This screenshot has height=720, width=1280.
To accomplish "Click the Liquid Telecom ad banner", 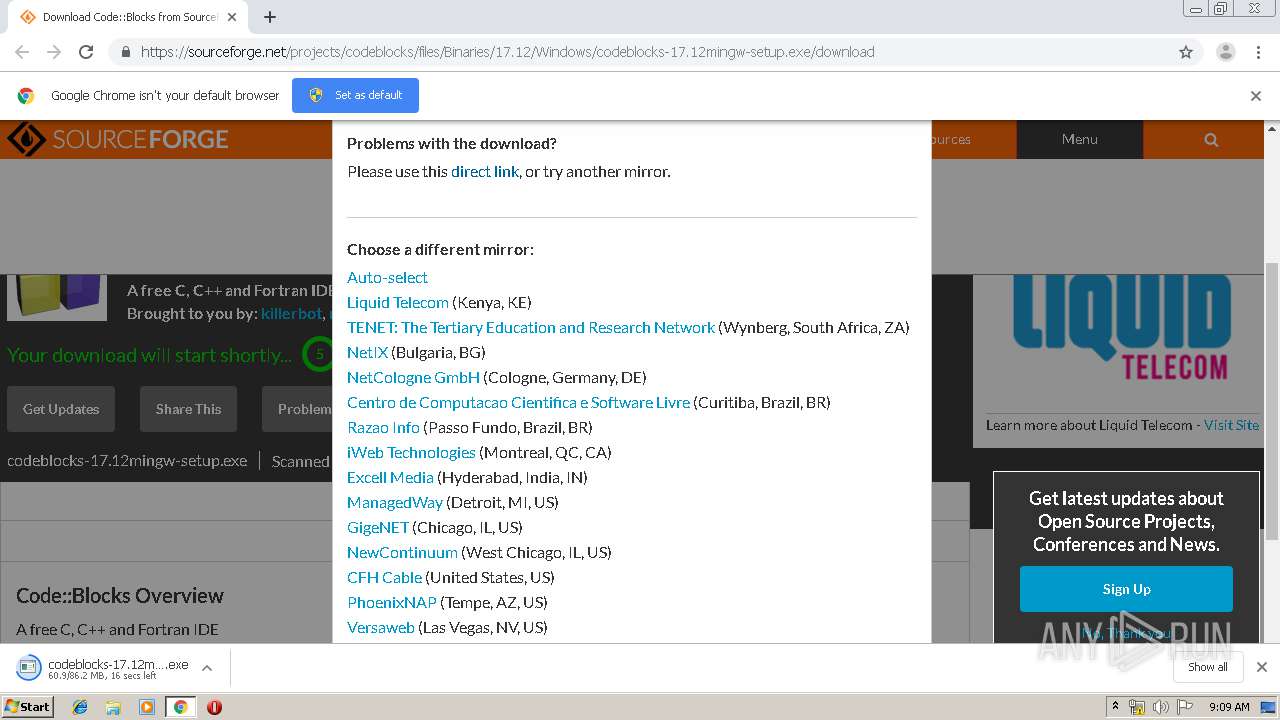I will 1122,330.
